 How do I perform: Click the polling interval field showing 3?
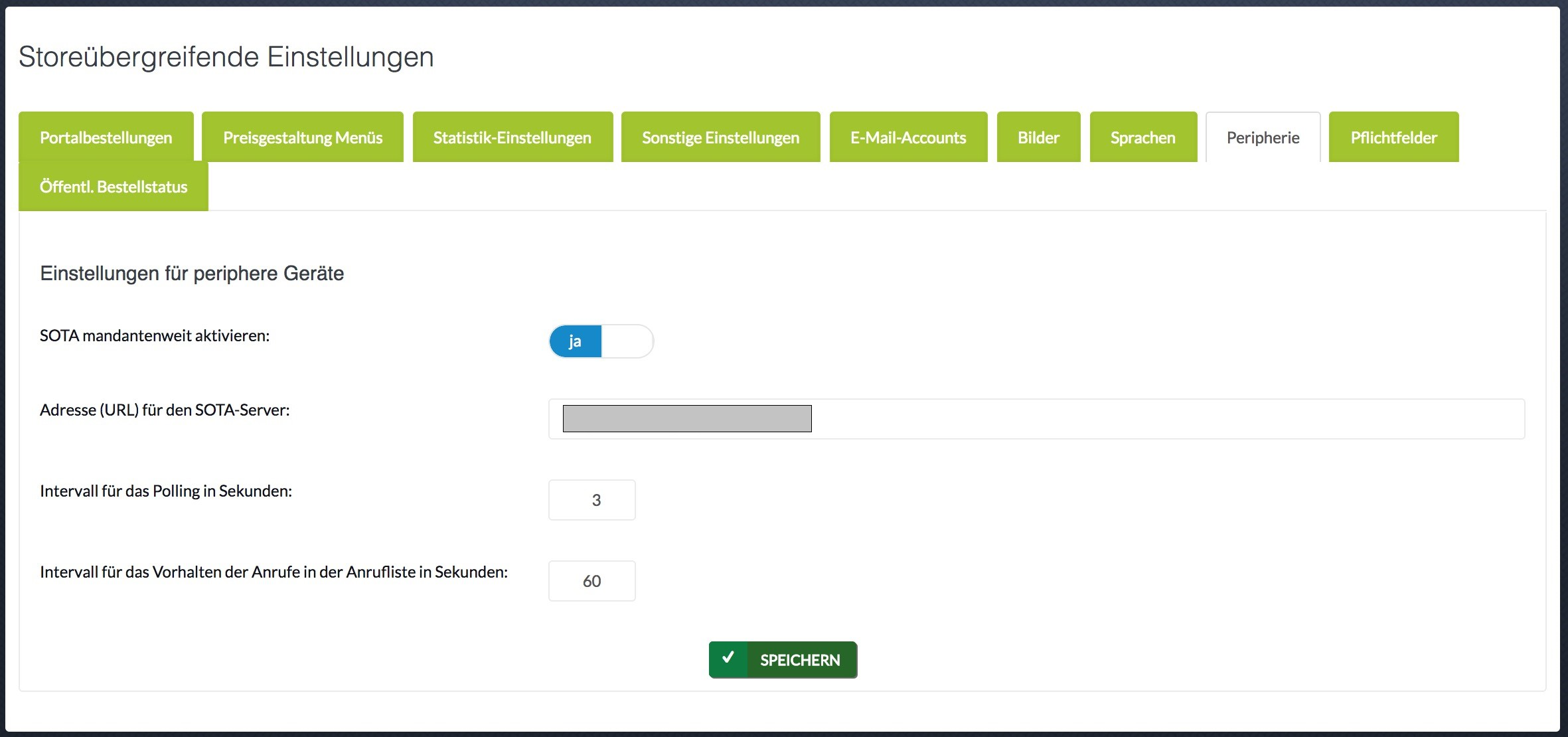(591, 500)
